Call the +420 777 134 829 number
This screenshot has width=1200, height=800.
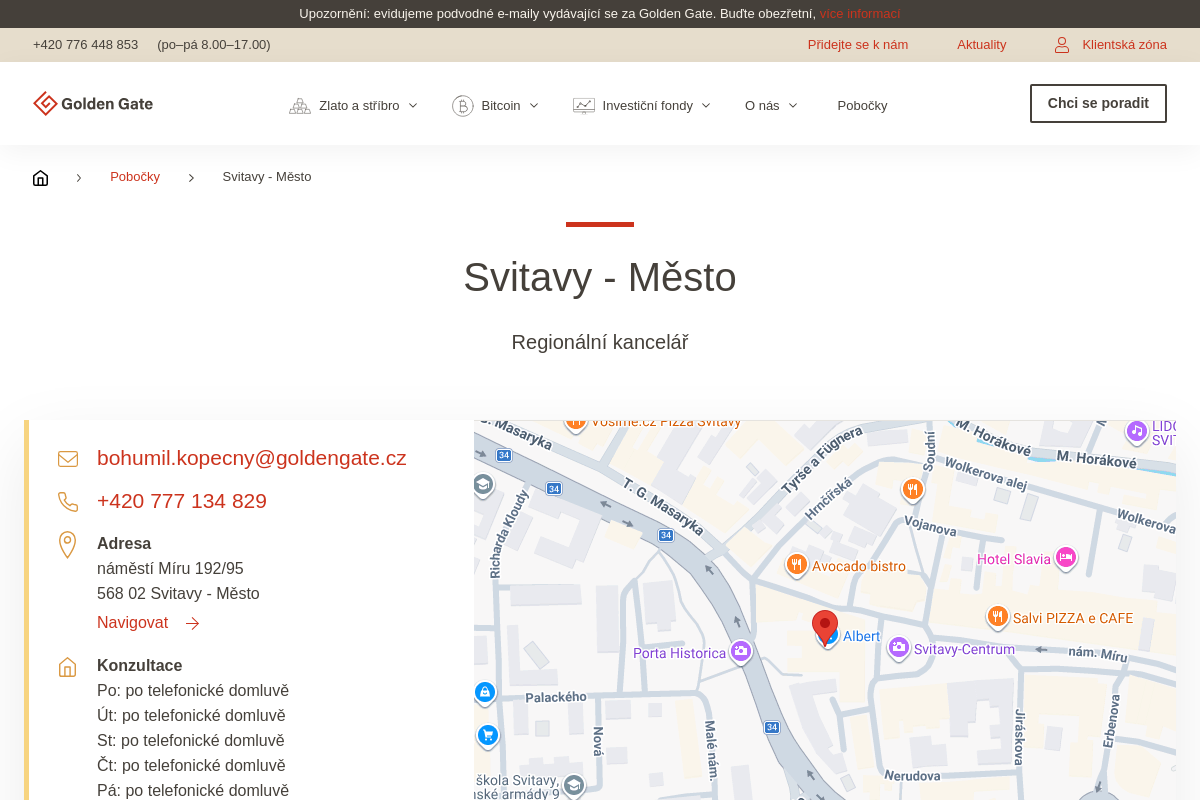pos(181,501)
